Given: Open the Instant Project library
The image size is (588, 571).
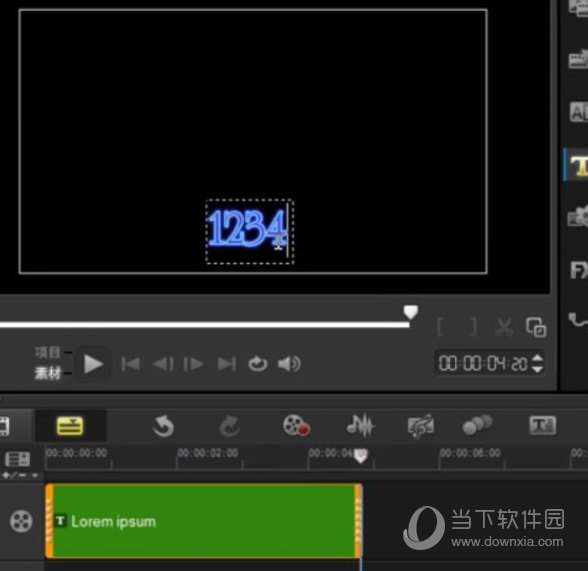Looking at the screenshot, I should click(x=579, y=60).
